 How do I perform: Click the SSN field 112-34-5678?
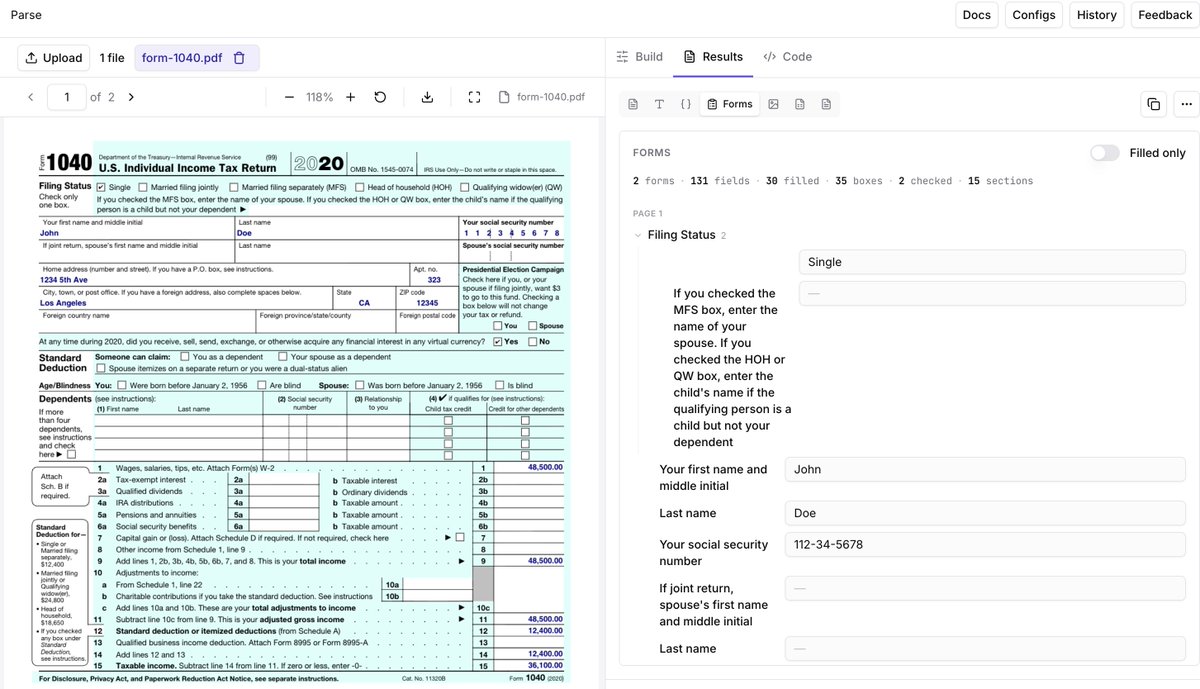(x=985, y=545)
